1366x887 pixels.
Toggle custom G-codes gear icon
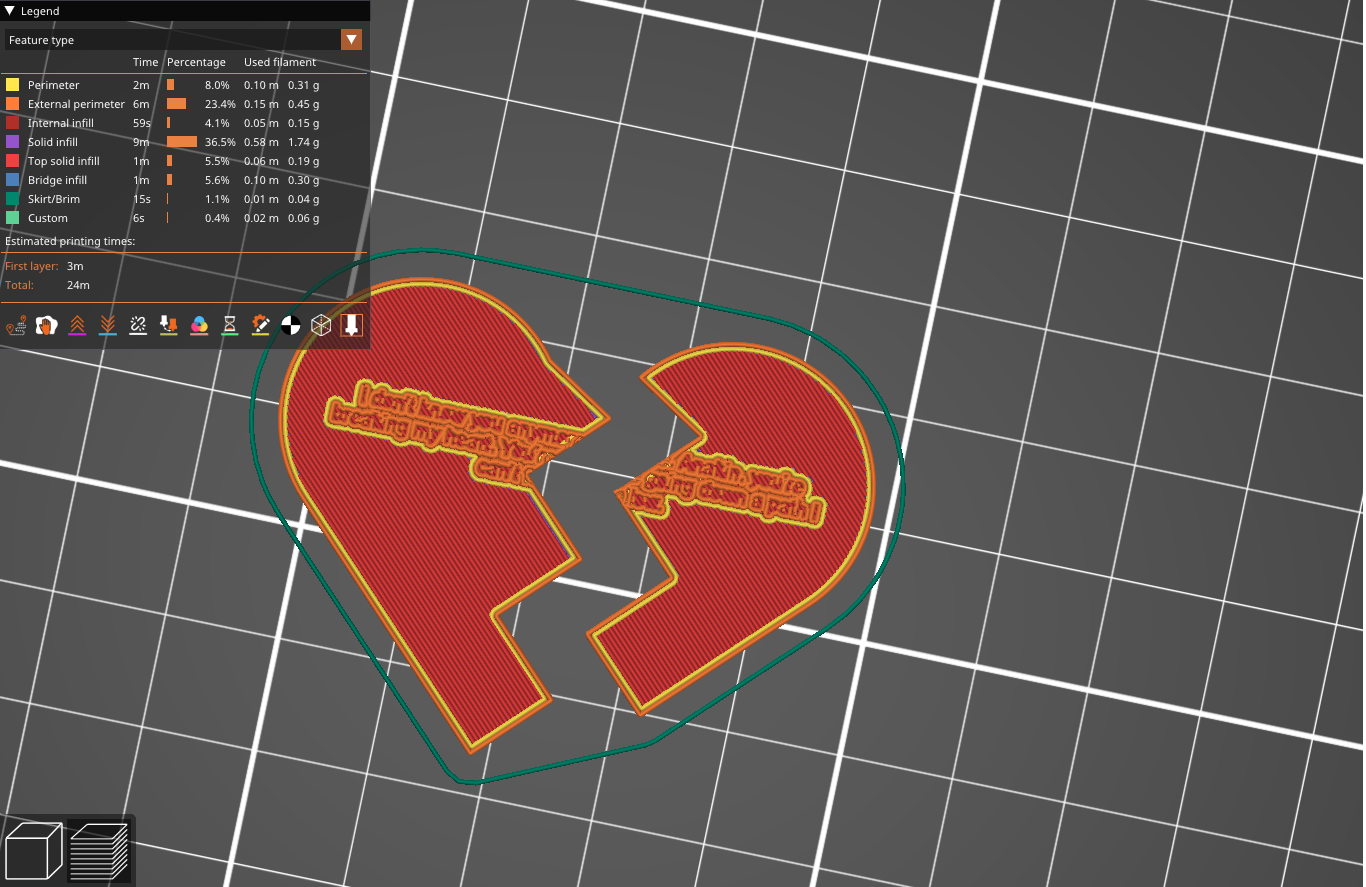pyautogui.click(x=260, y=325)
